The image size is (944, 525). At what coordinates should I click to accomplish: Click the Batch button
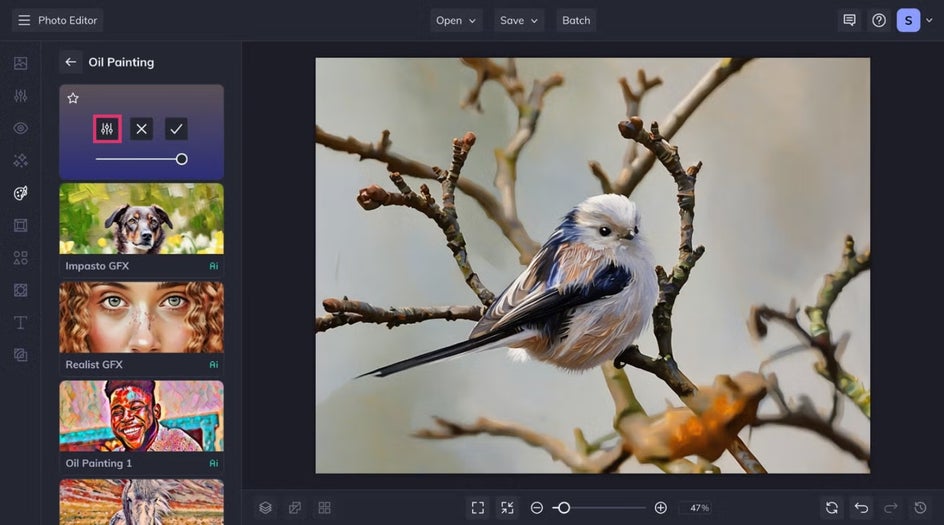click(x=576, y=20)
